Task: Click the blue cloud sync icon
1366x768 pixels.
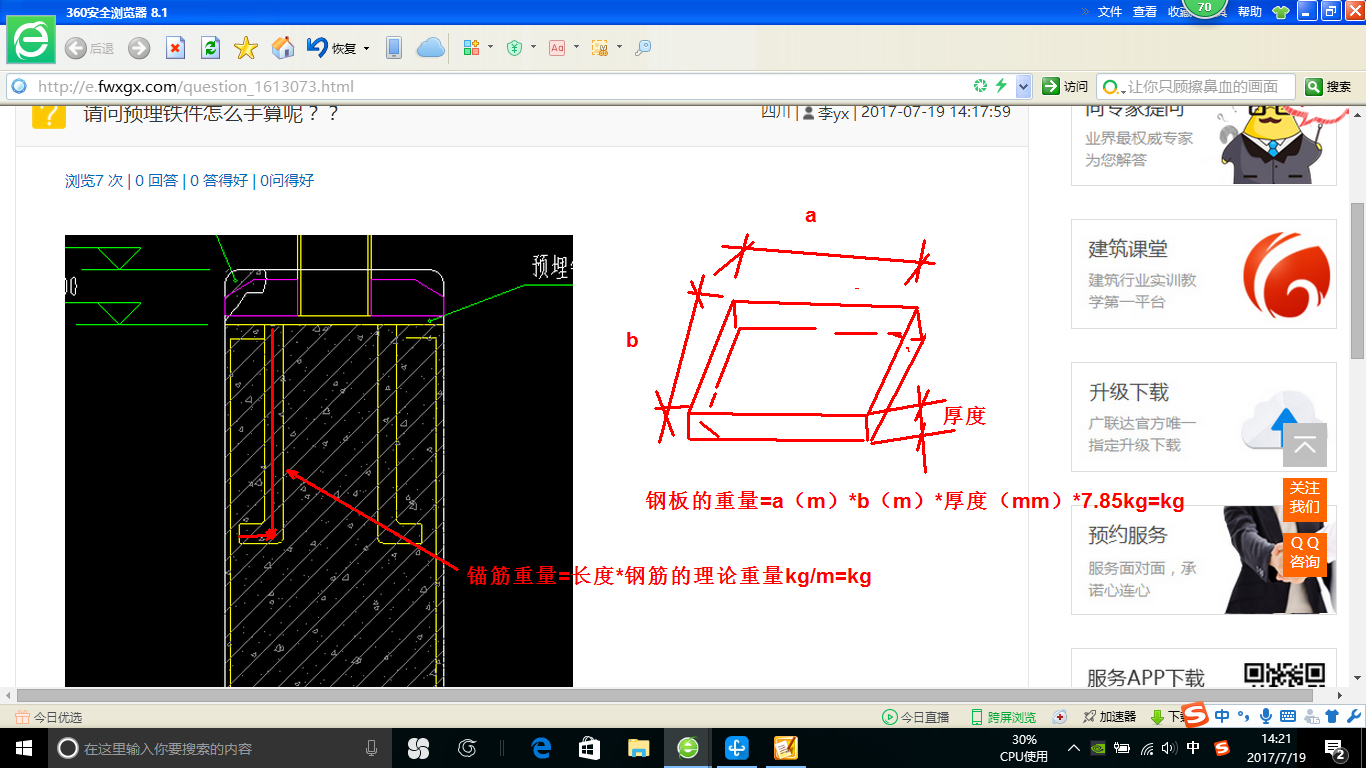Action: pos(430,48)
